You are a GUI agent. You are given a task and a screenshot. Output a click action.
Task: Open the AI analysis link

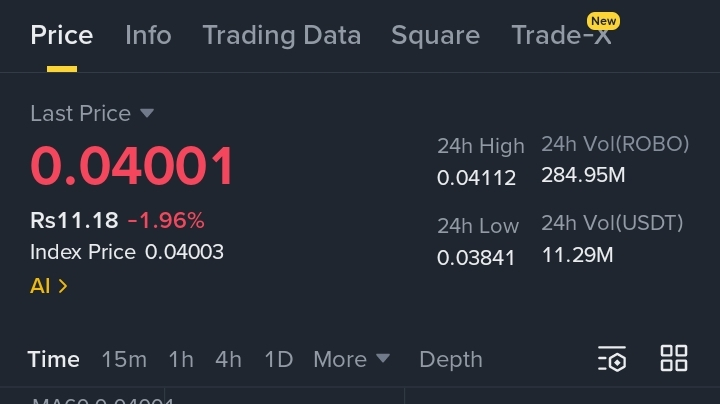click(49, 286)
